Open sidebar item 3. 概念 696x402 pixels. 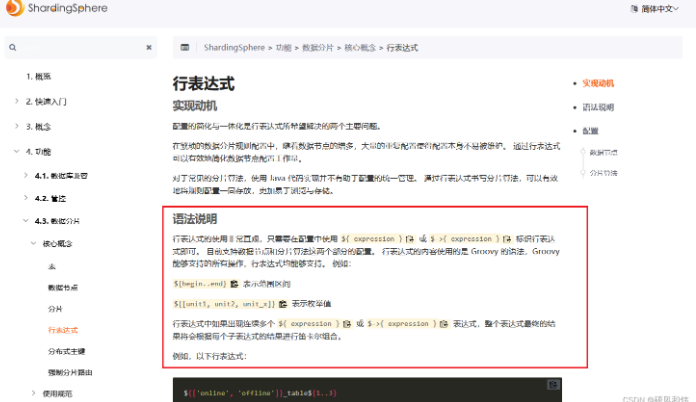coord(38,127)
